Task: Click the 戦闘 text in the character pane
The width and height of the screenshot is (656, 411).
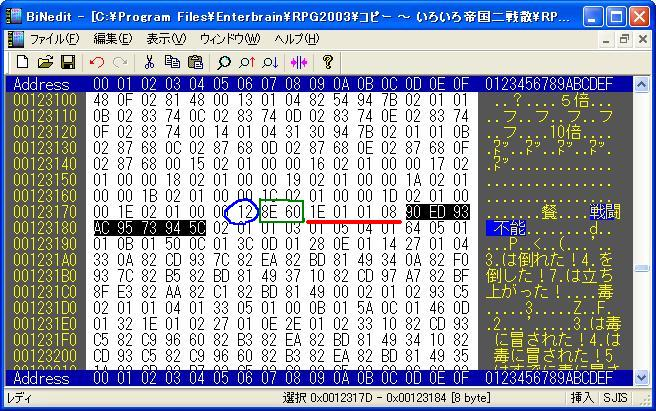Action: (x=605, y=212)
